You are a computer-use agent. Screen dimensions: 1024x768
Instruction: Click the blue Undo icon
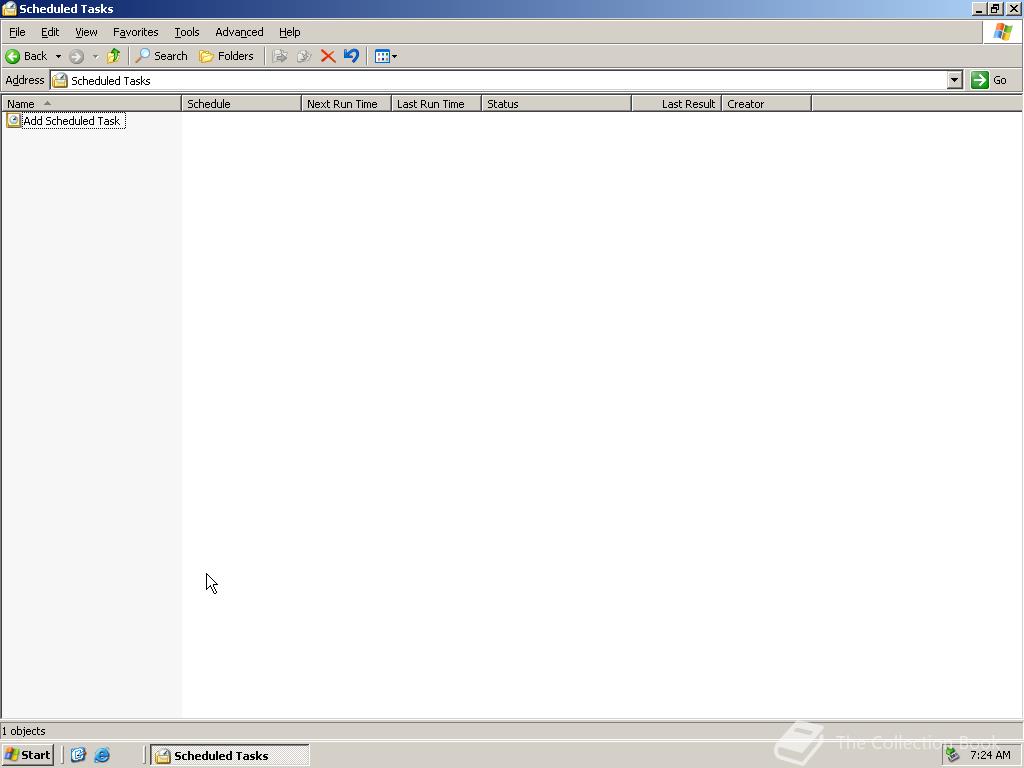[351, 56]
